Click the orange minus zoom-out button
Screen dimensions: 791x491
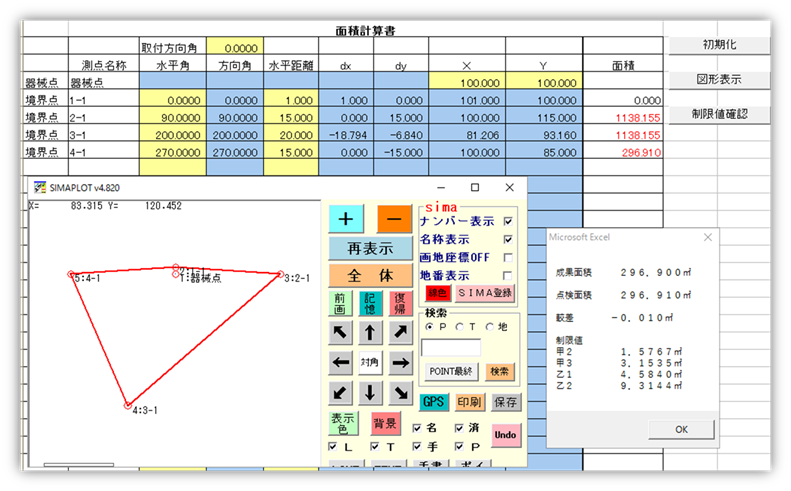394,220
